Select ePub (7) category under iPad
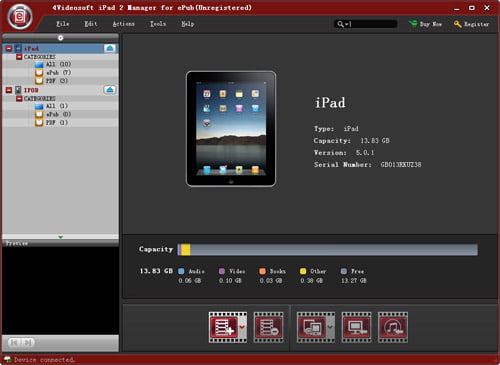Viewport: 500px width, 365px height. [x=58, y=72]
